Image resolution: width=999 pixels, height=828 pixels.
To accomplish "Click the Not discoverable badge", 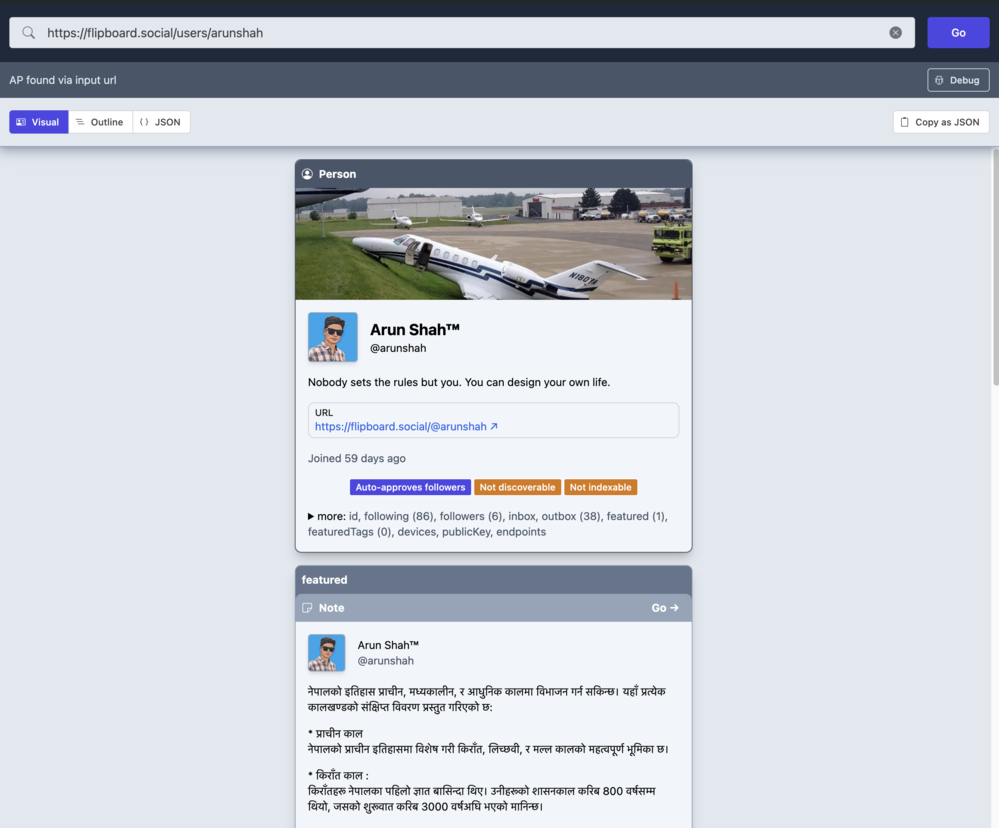I will [x=517, y=487].
